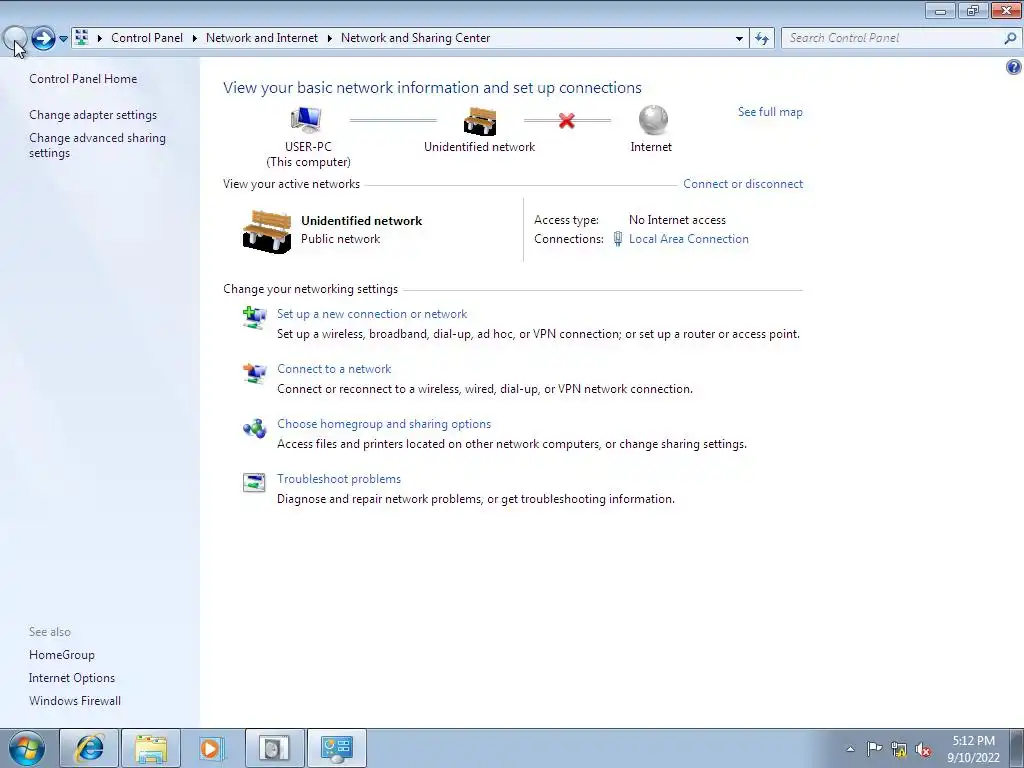Click Connect or disconnect link
1024x768 pixels.
743,184
